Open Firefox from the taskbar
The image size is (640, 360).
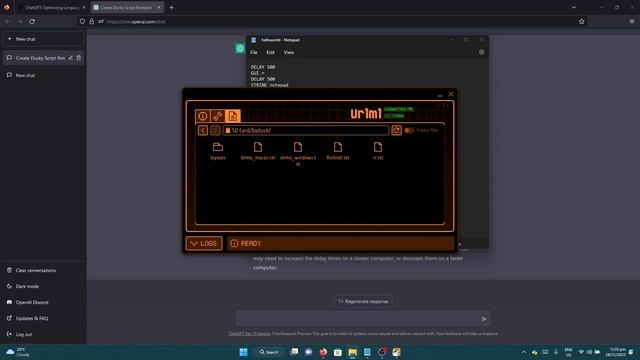[323, 352]
